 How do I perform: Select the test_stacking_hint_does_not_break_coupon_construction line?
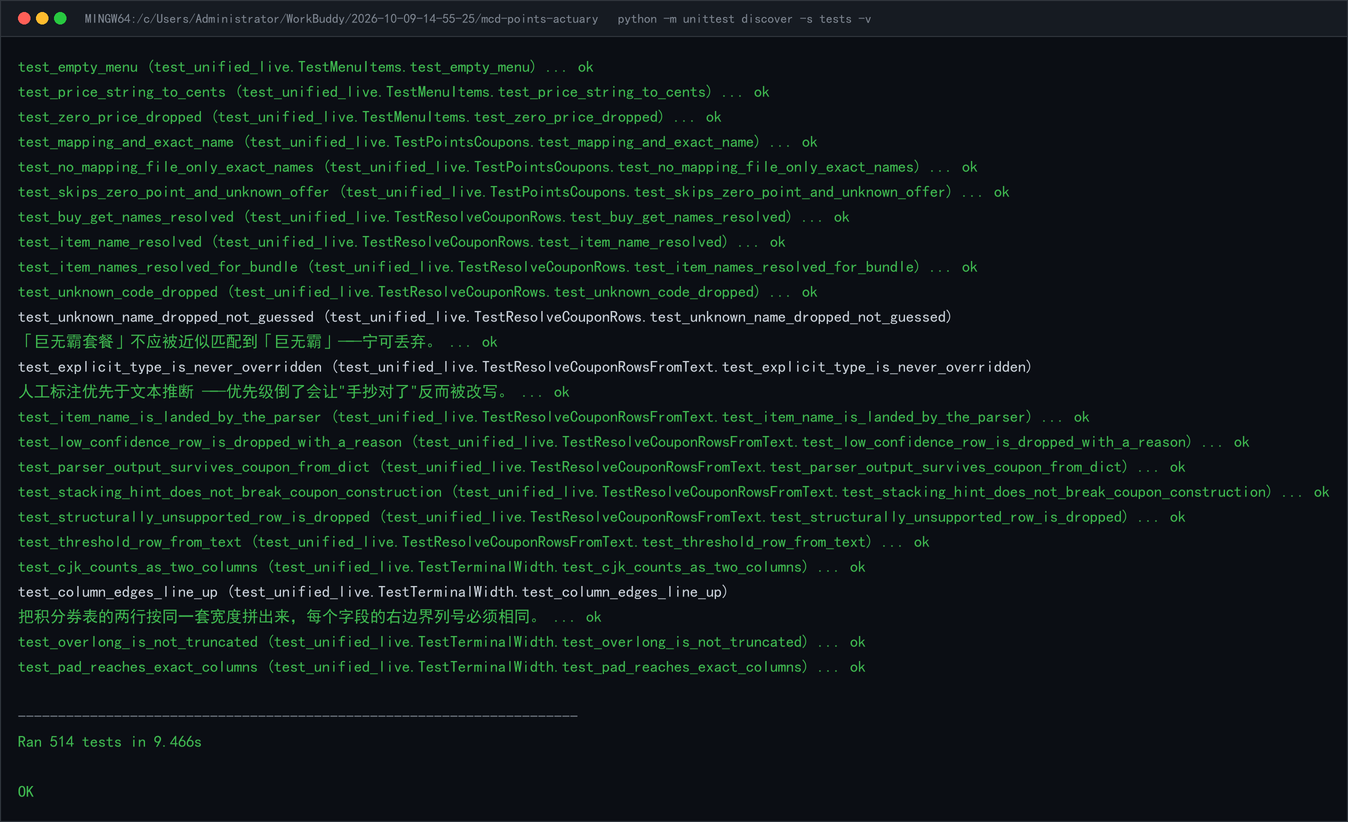(x=673, y=492)
